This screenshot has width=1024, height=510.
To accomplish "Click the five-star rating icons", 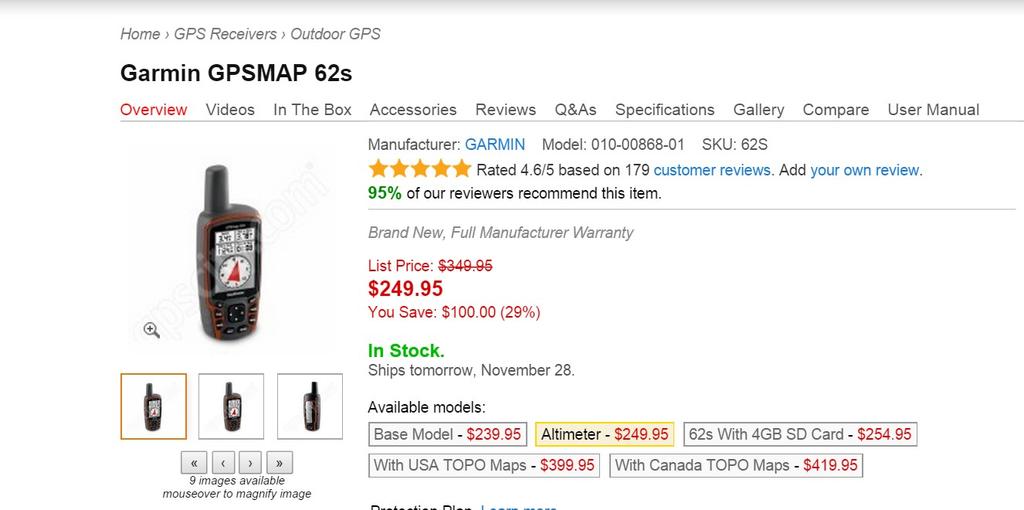I will [x=419, y=169].
